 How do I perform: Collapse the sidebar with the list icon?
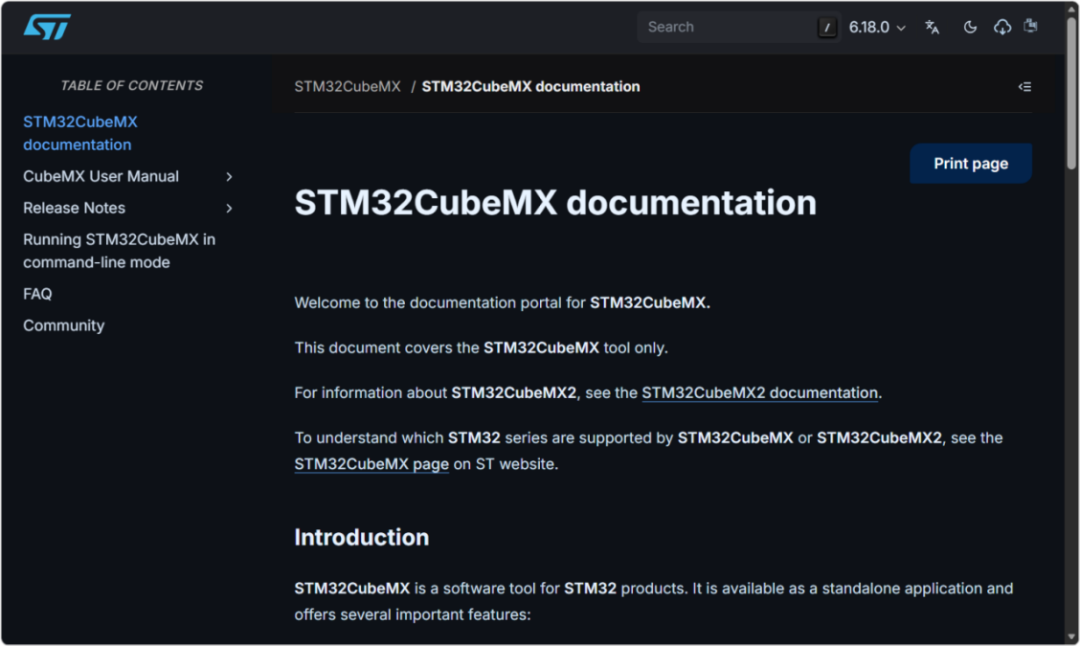point(1025,87)
